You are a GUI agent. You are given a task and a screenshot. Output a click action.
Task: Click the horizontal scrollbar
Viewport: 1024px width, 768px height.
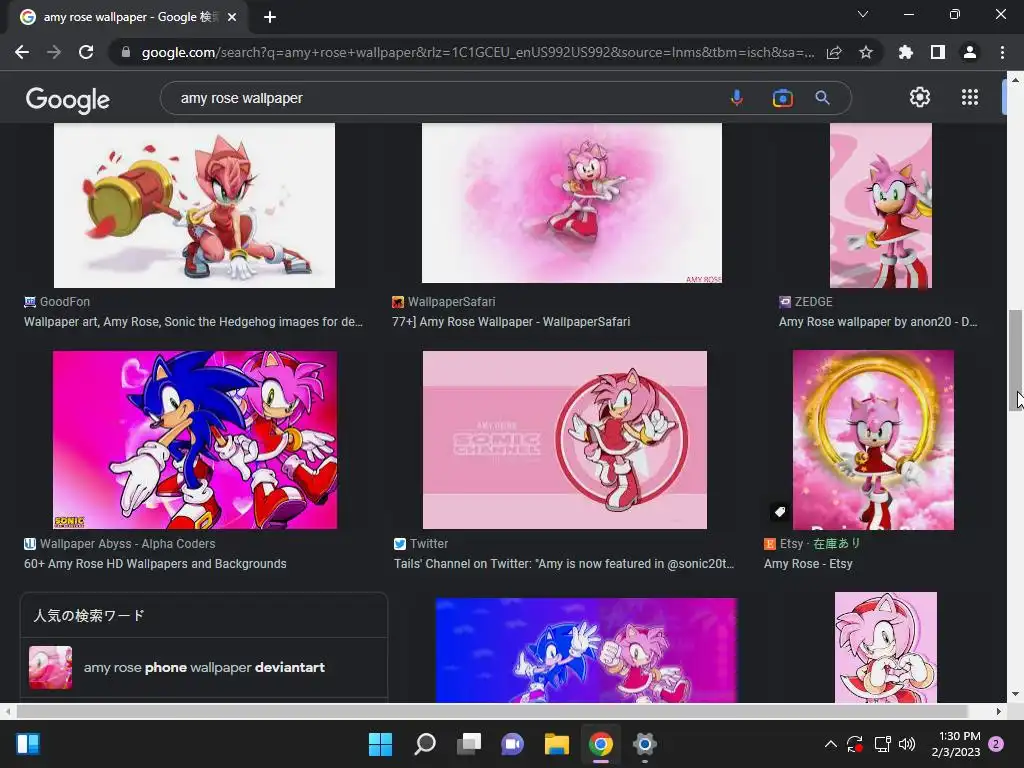(x=491, y=711)
